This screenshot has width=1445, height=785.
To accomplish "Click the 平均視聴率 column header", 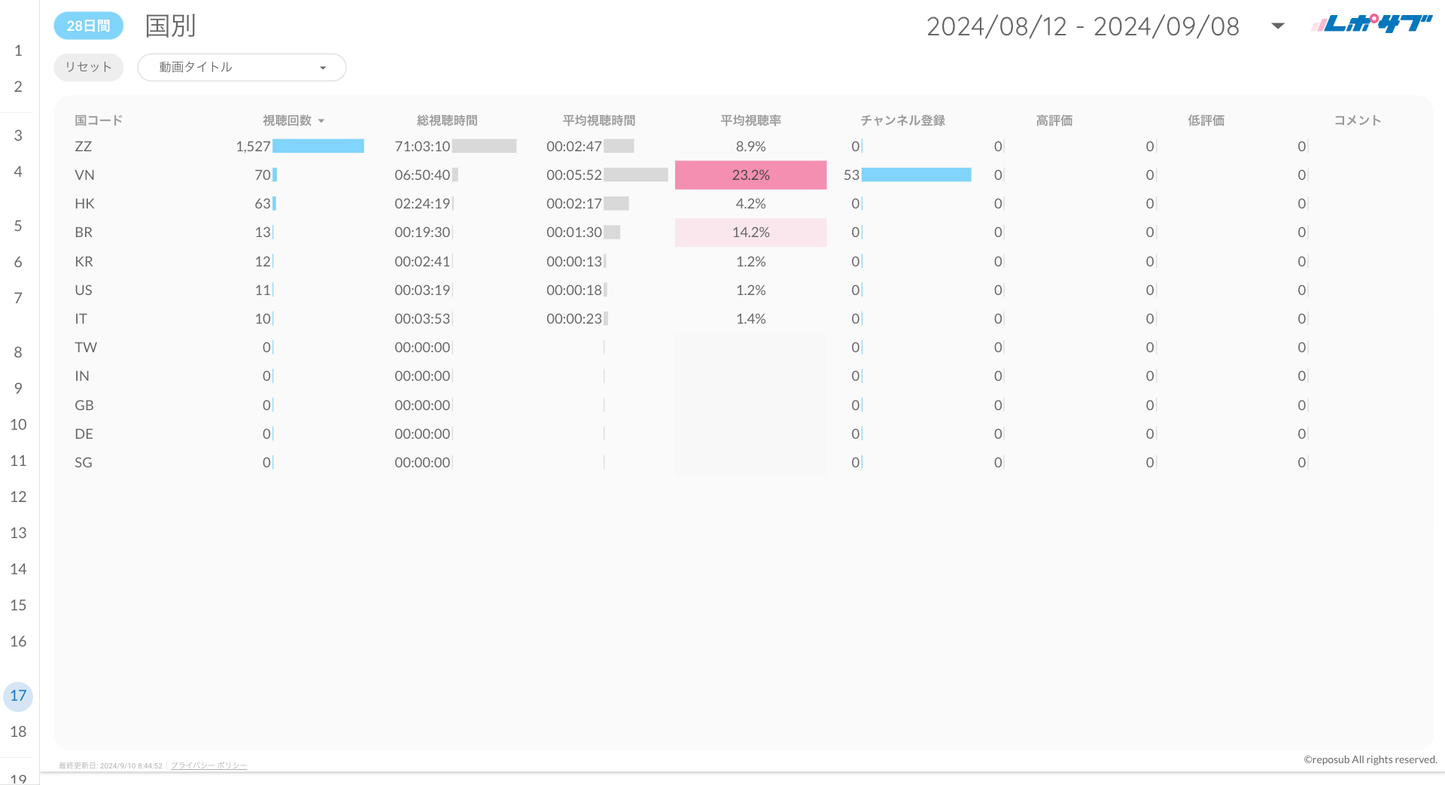I will (751, 120).
